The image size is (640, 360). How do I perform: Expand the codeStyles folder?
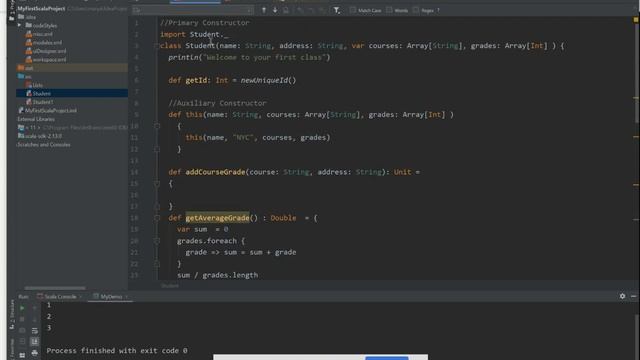coord(20,25)
